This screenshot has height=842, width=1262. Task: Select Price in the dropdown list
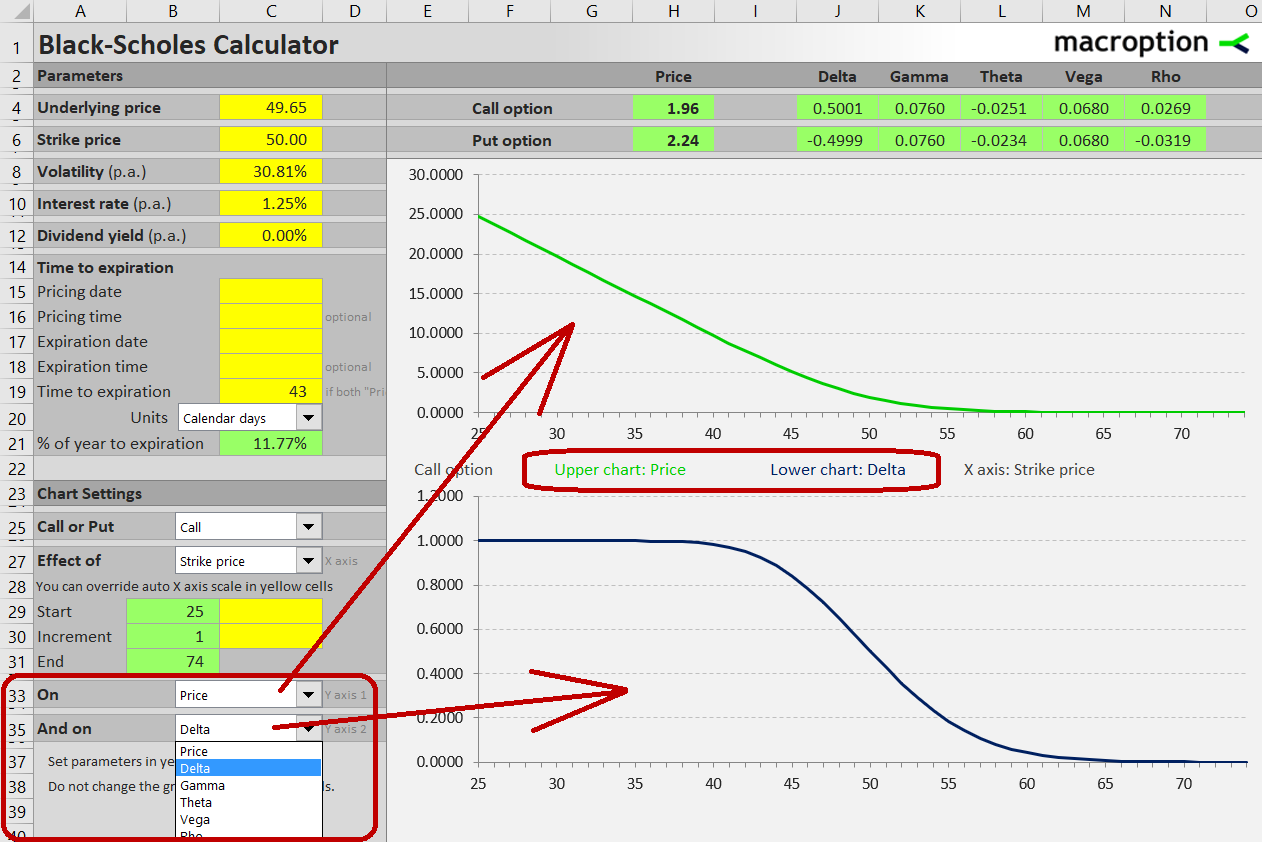point(249,751)
